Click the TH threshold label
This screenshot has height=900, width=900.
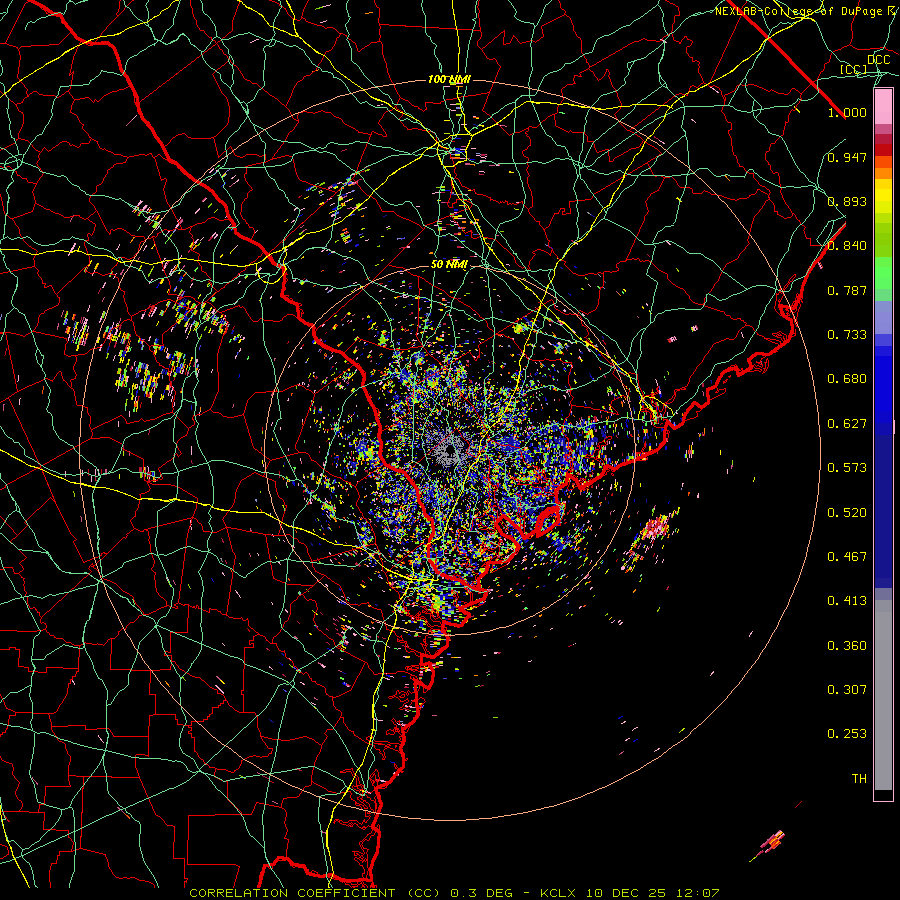click(859, 779)
